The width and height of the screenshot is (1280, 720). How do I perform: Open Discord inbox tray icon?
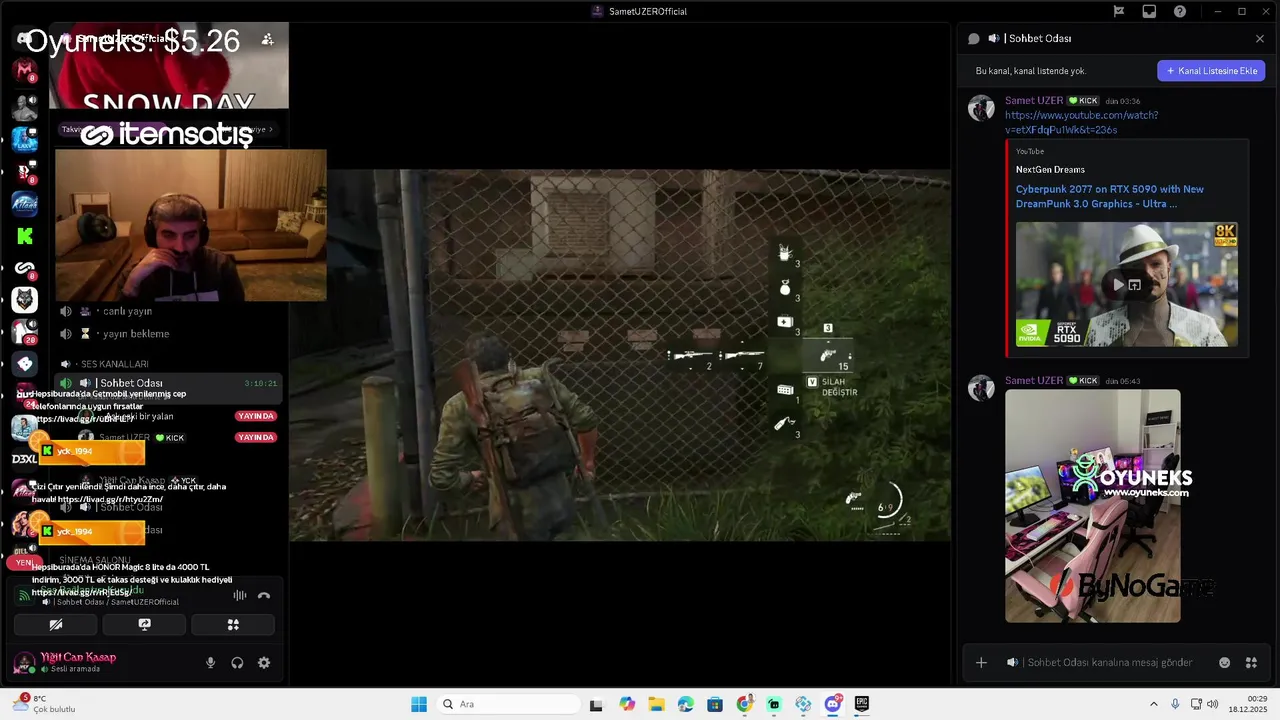[x=1149, y=11]
